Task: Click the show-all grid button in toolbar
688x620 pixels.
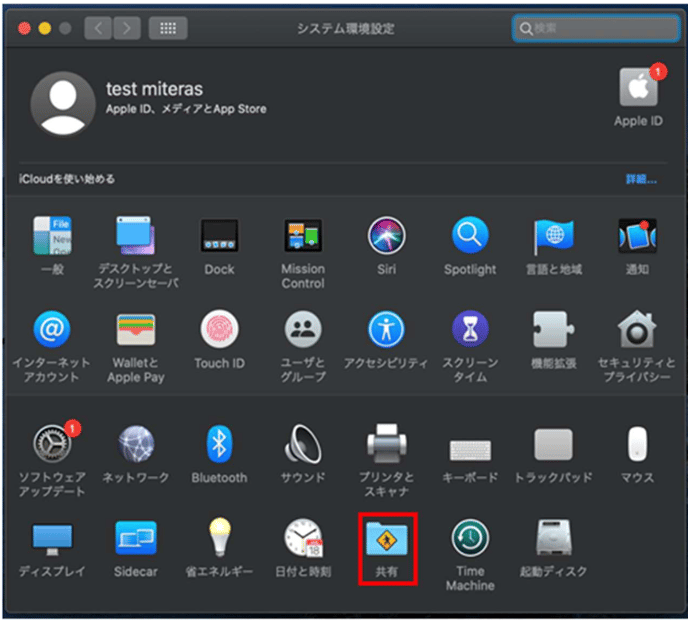Action: (x=168, y=28)
